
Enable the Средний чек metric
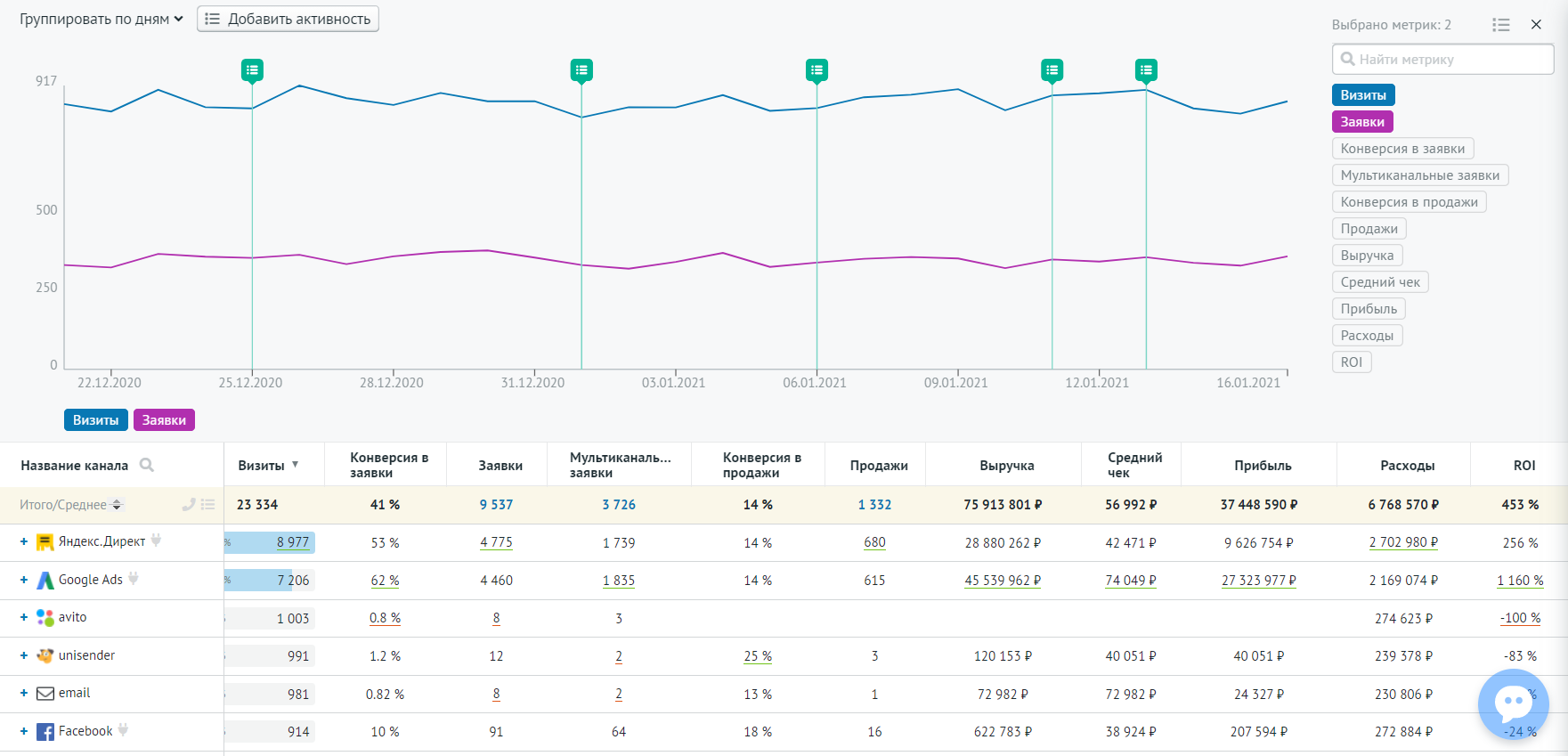click(x=1380, y=282)
